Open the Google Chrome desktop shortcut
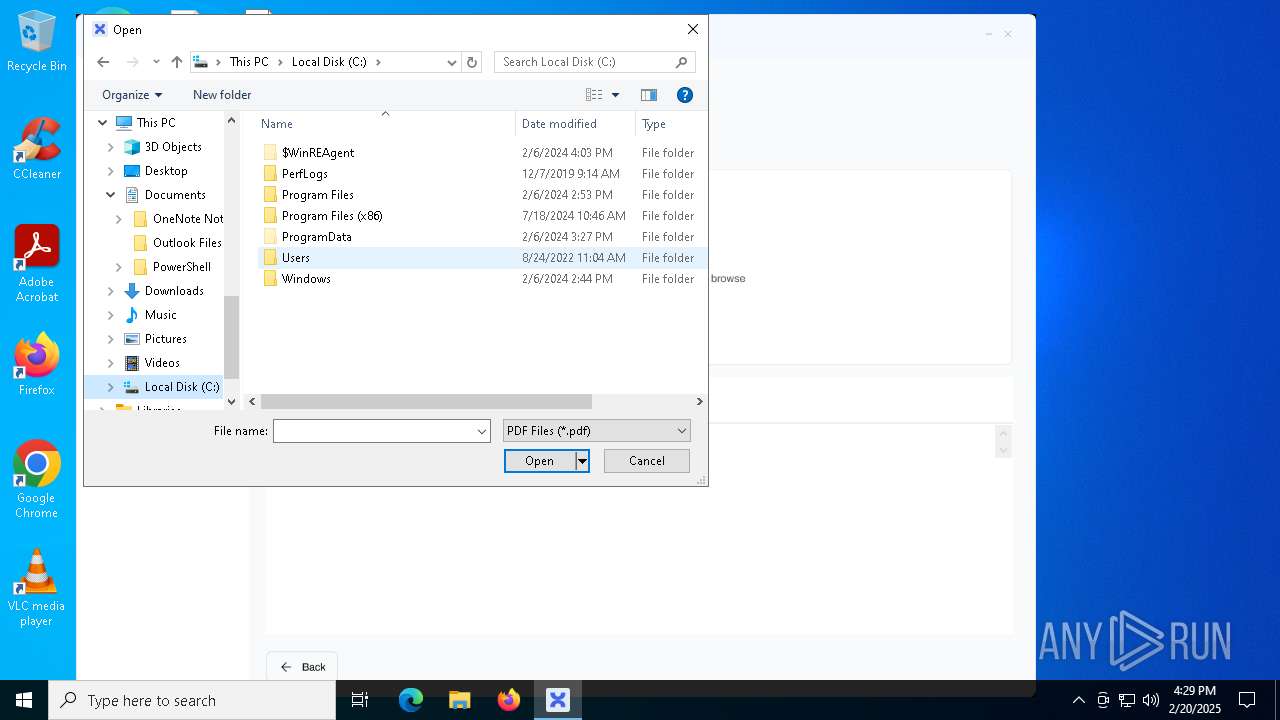 (37, 479)
